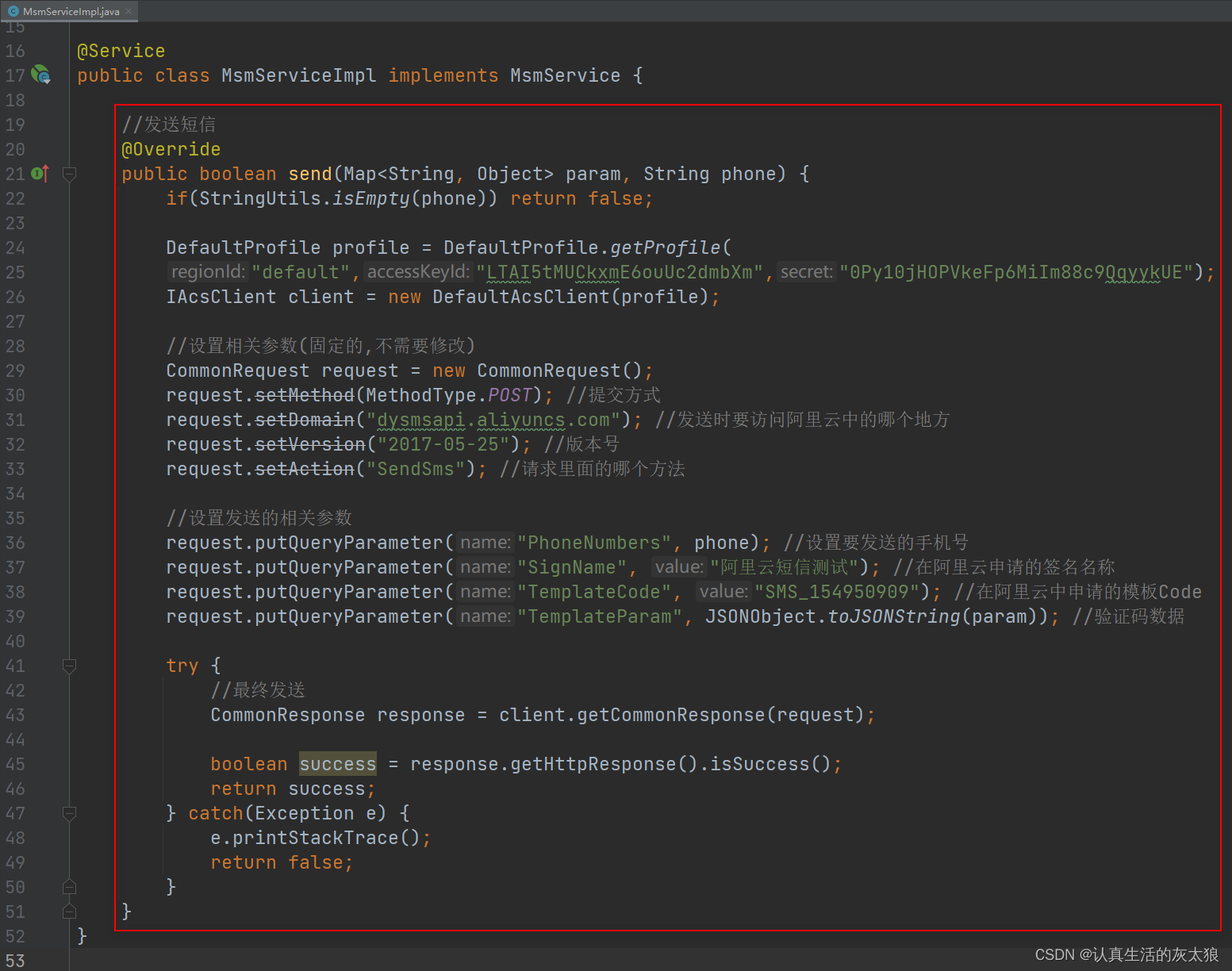Click the printStackTrace call
Screen dimensions: 1232x971
coord(316,838)
